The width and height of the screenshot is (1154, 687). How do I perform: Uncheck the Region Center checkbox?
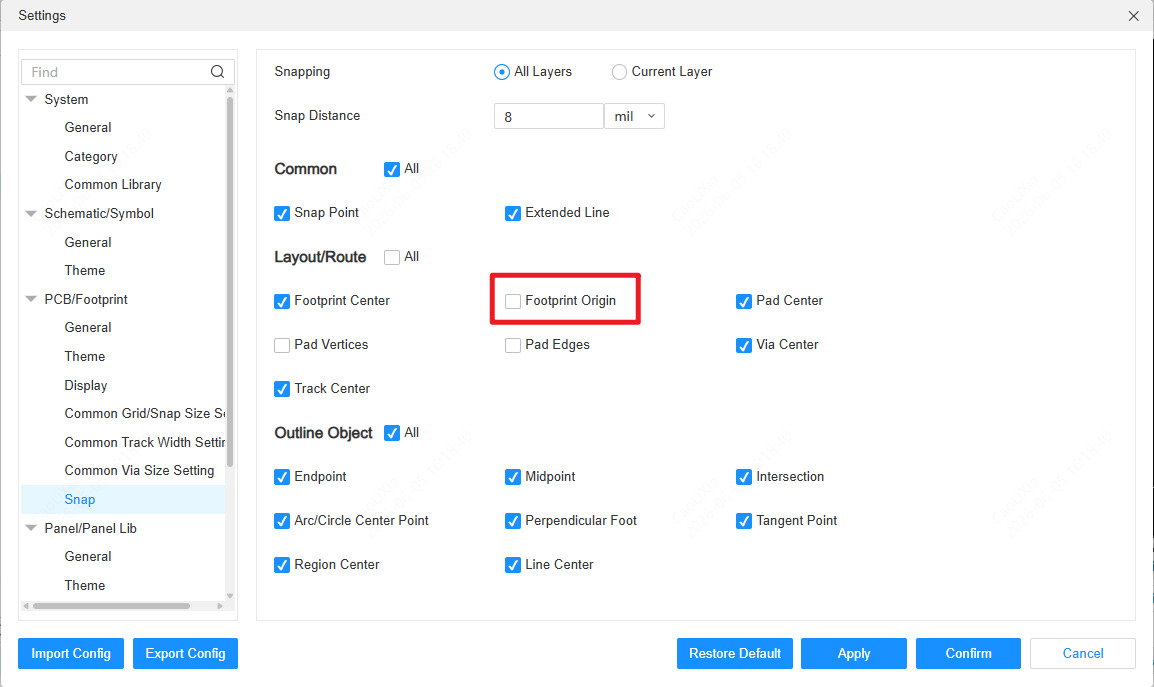[282, 565]
